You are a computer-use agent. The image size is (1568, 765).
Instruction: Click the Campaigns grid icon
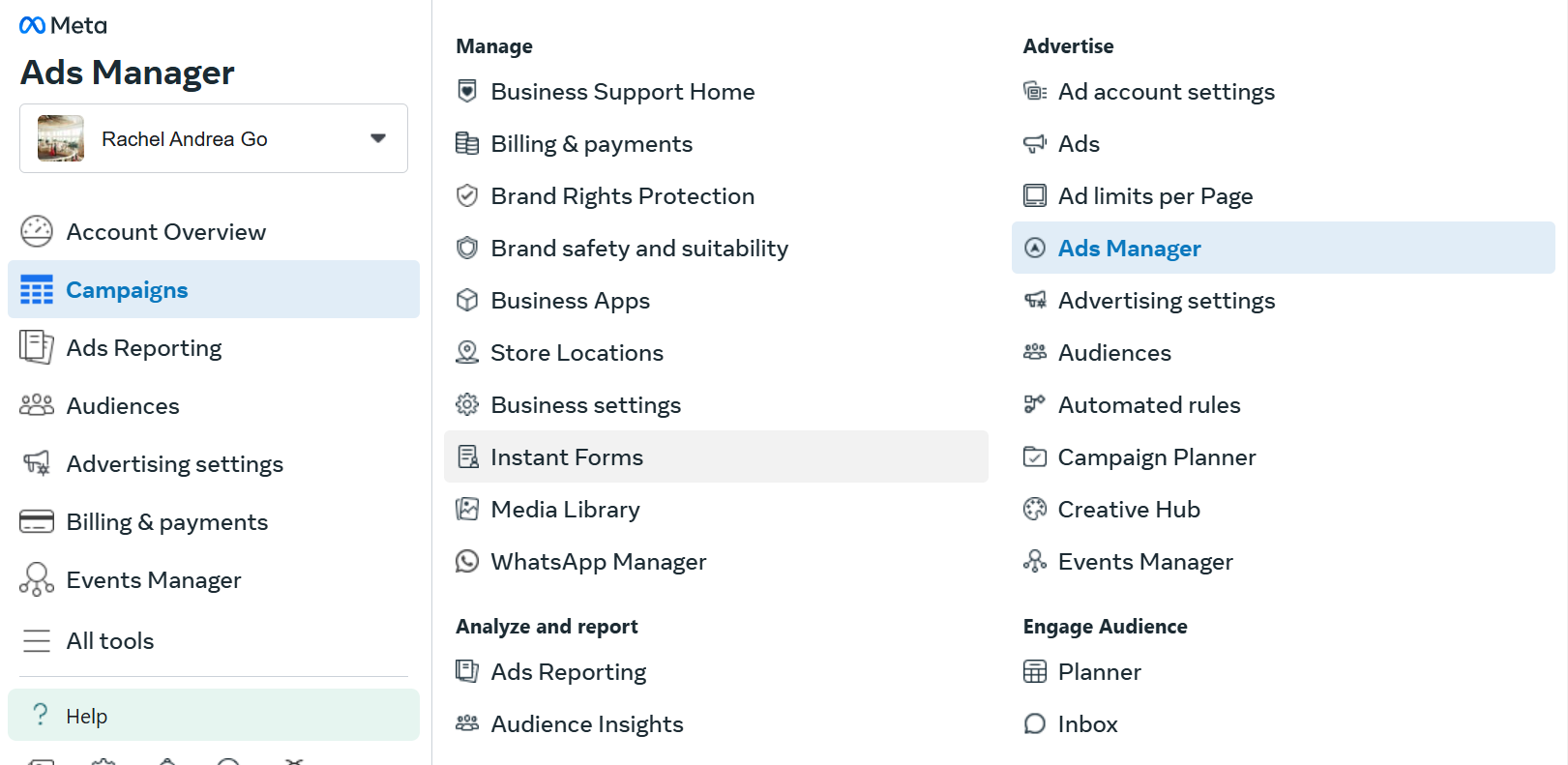[37, 290]
